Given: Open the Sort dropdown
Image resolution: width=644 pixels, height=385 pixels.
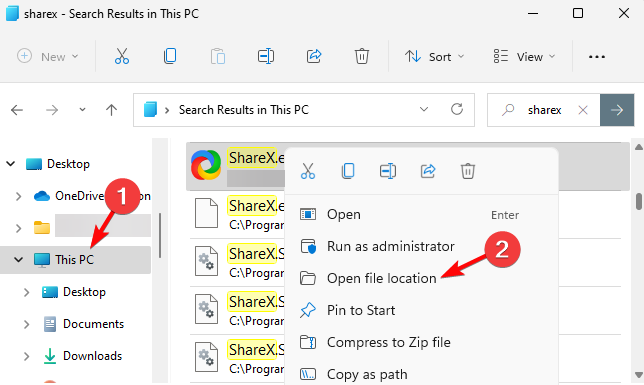Looking at the screenshot, I should (434, 56).
